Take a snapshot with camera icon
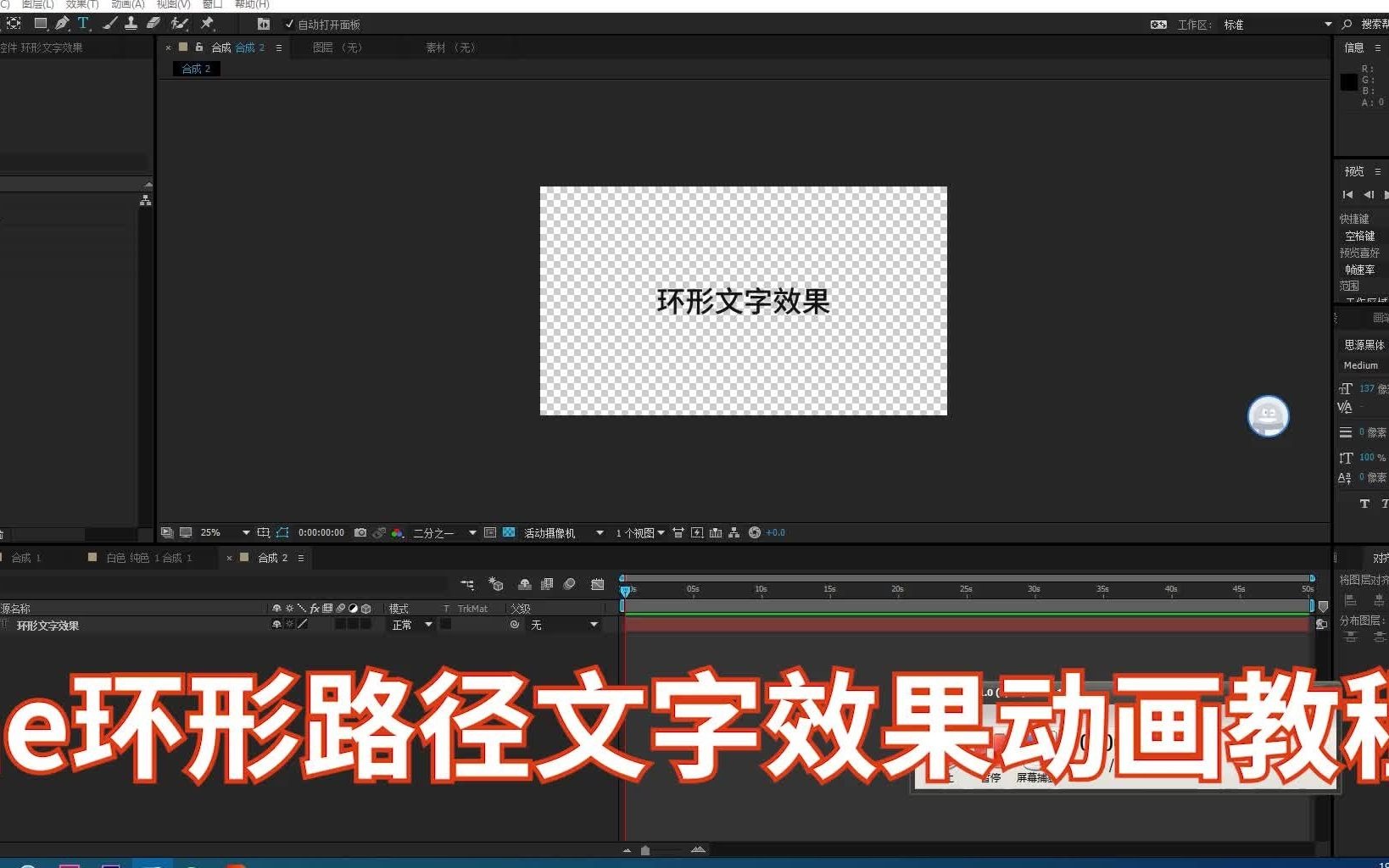 [360, 532]
